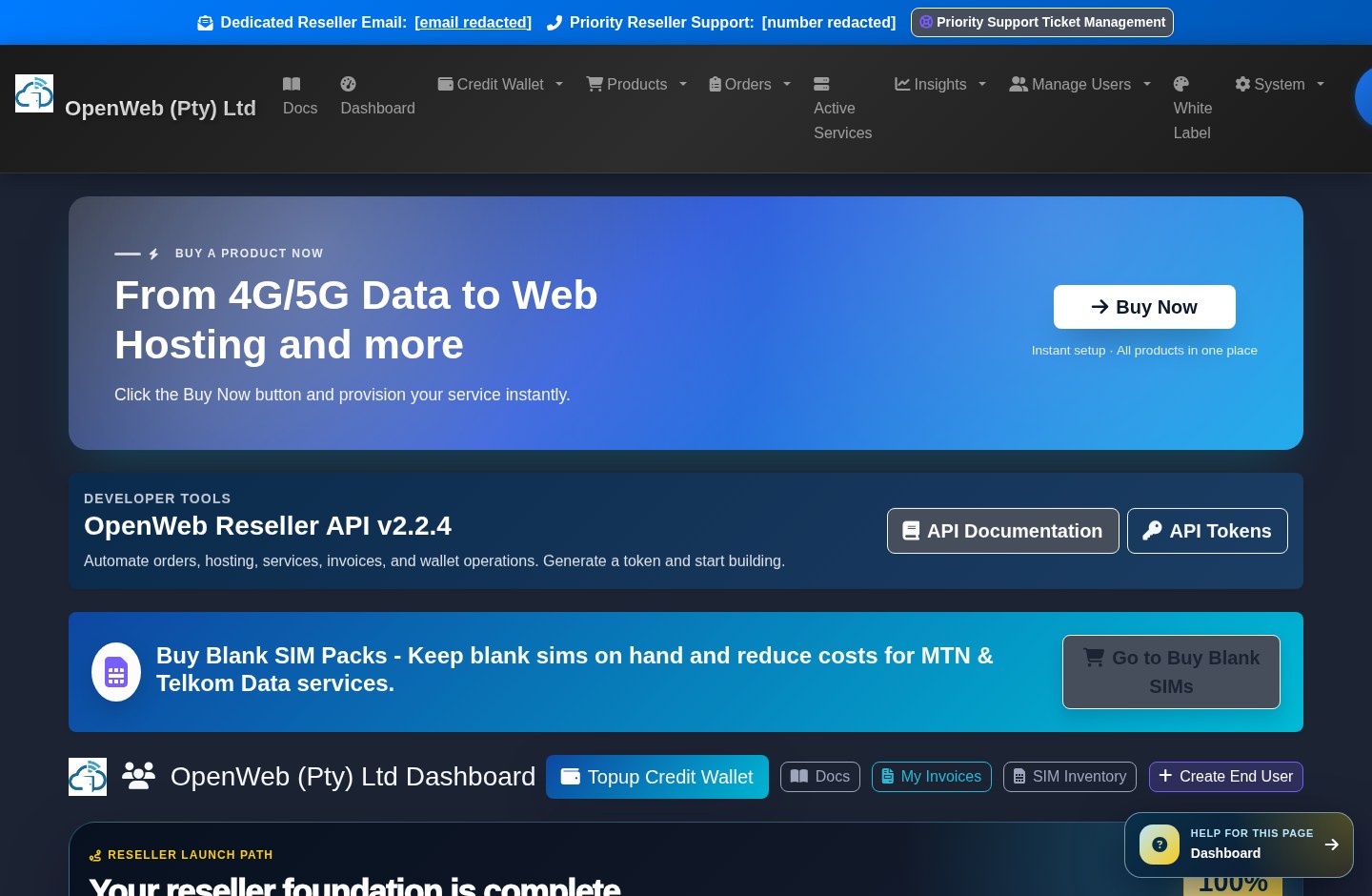Open API Tokens
The height and width of the screenshot is (896, 1372).
pos(1207,531)
